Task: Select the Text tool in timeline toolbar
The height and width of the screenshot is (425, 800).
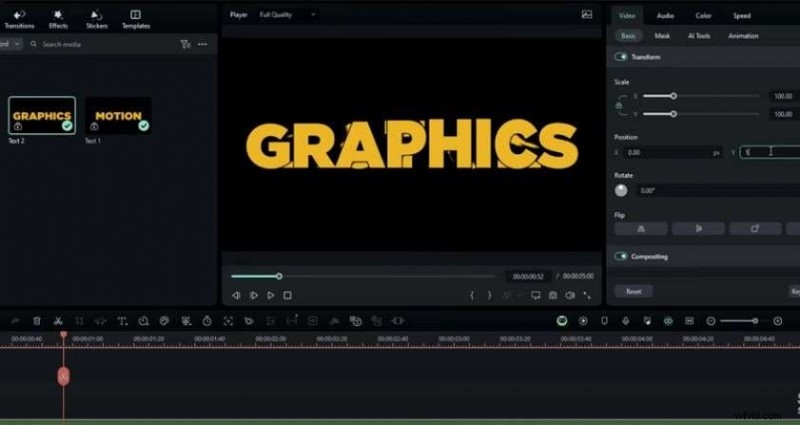Action: [122, 321]
